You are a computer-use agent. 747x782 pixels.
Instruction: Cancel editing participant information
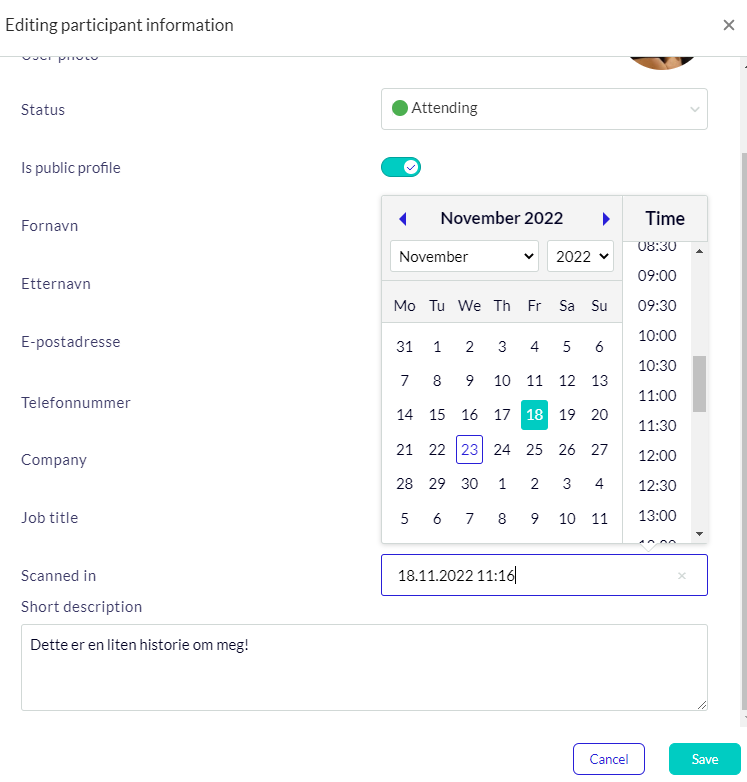(x=608, y=759)
